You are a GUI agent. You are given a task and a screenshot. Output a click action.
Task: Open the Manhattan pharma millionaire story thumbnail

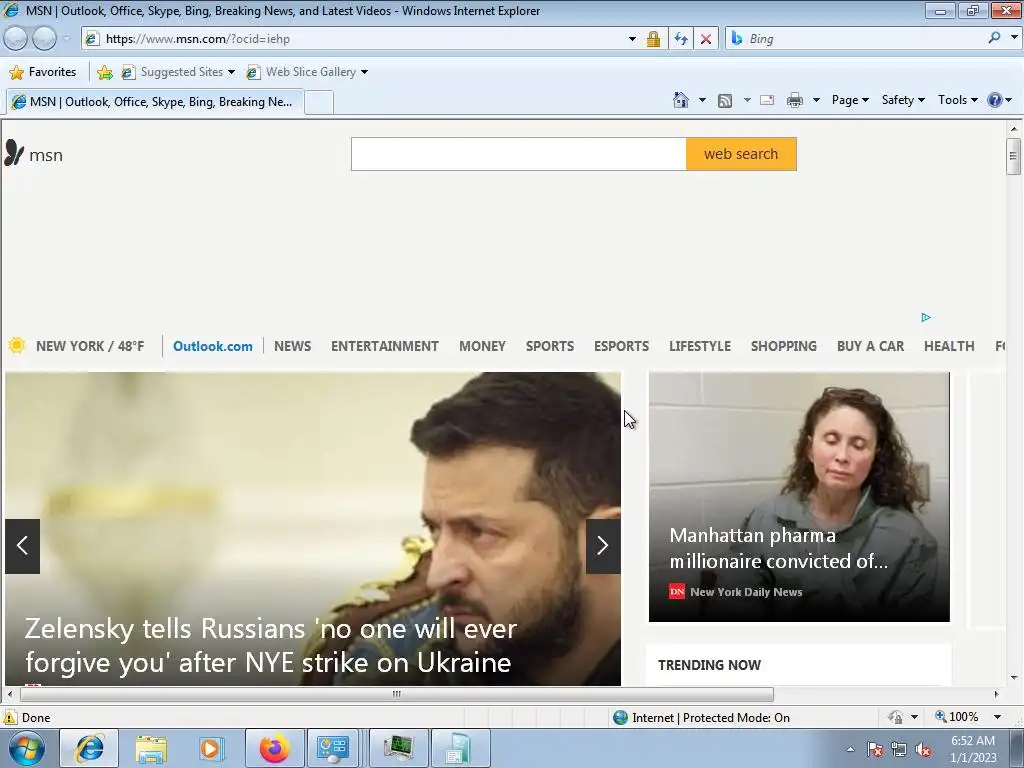[x=799, y=496]
